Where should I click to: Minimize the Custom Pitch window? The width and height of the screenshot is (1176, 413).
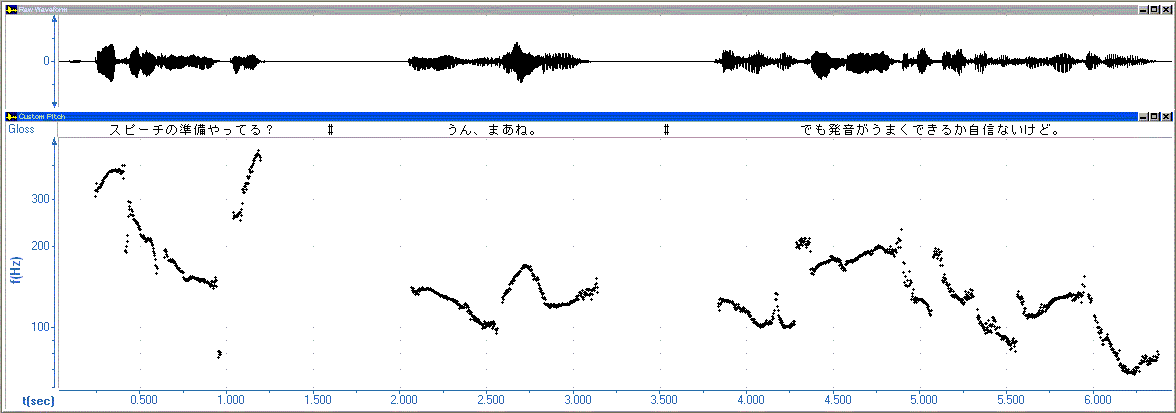coord(1143,117)
